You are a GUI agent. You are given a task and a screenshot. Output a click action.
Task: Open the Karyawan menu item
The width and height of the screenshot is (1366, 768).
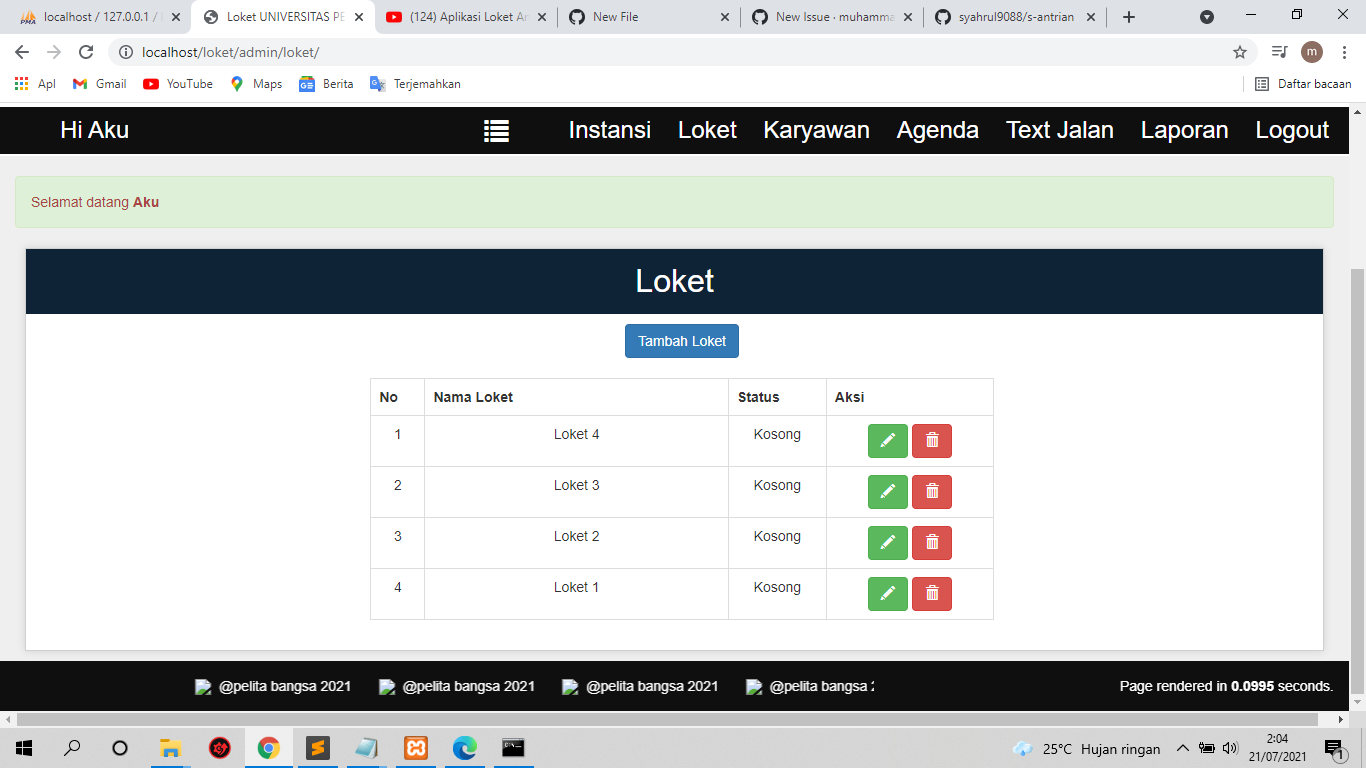pos(816,130)
